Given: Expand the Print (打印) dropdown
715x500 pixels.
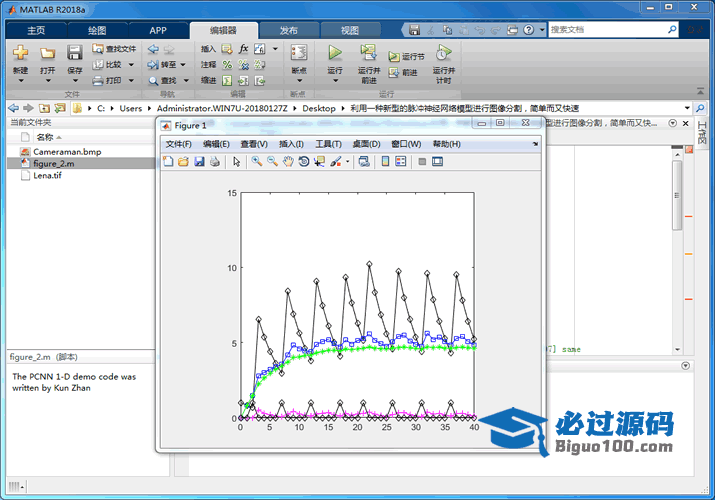Looking at the screenshot, I should tap(129, 80).
